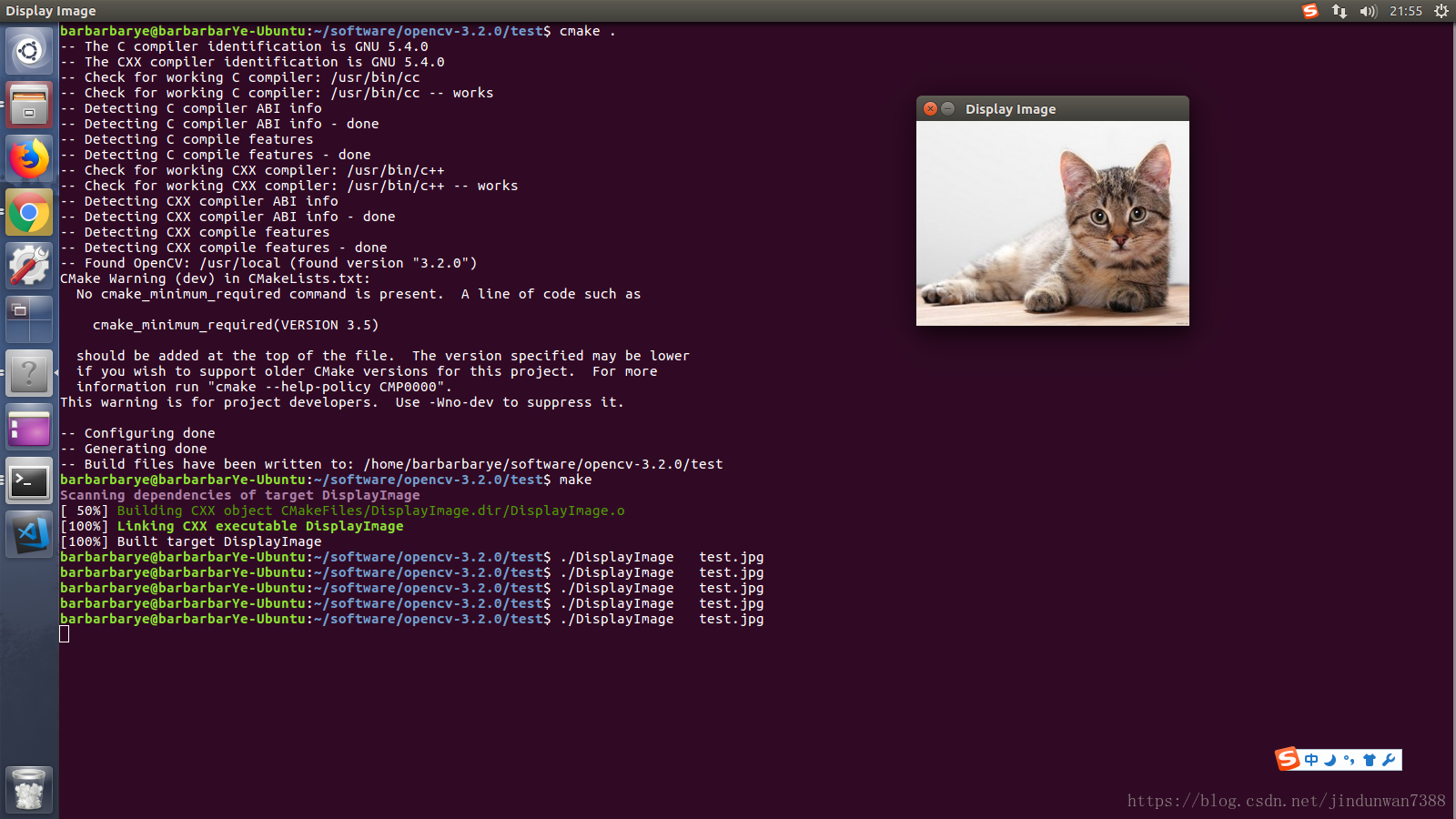
Task: Open the network indicator menu
Action: 1338,11
